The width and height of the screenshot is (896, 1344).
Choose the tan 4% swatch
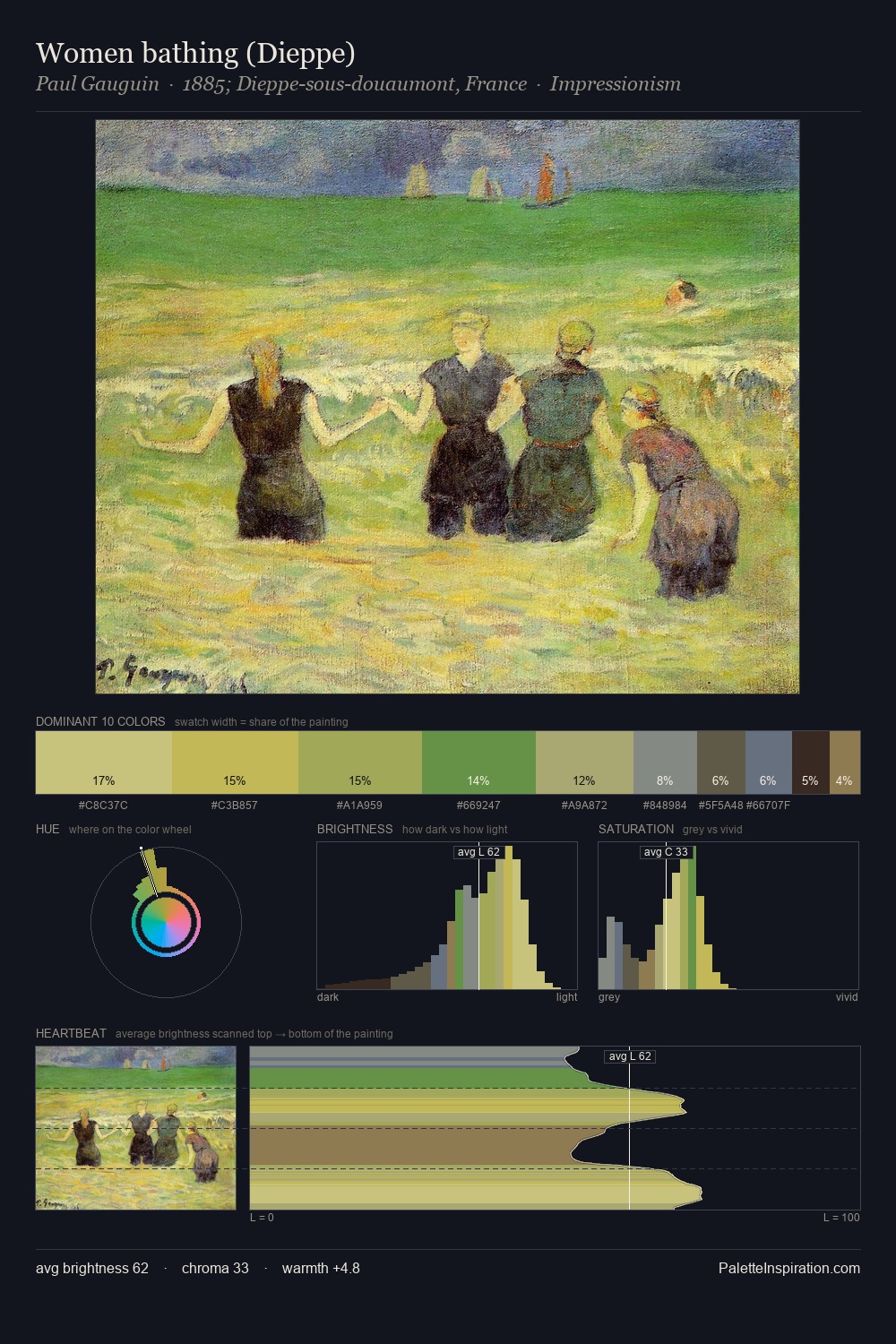pos(844,762)
